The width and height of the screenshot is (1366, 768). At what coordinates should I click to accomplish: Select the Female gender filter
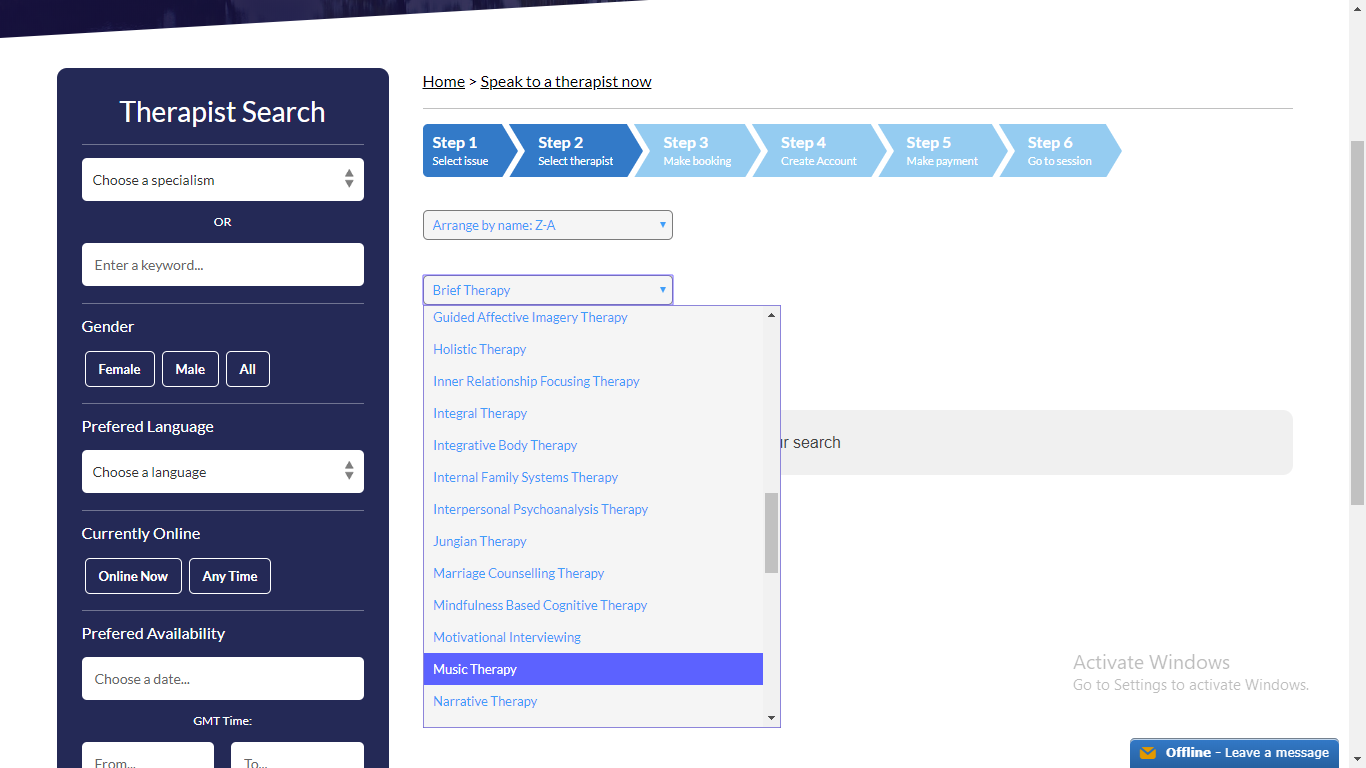(x=119, y=369)
